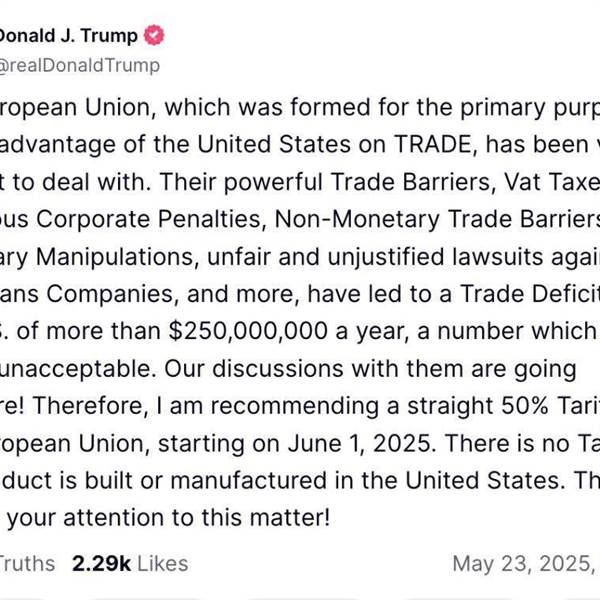Open the ReTruths count below the post
The height and width of the screenshot is (600, 600).
pos(27,564)
